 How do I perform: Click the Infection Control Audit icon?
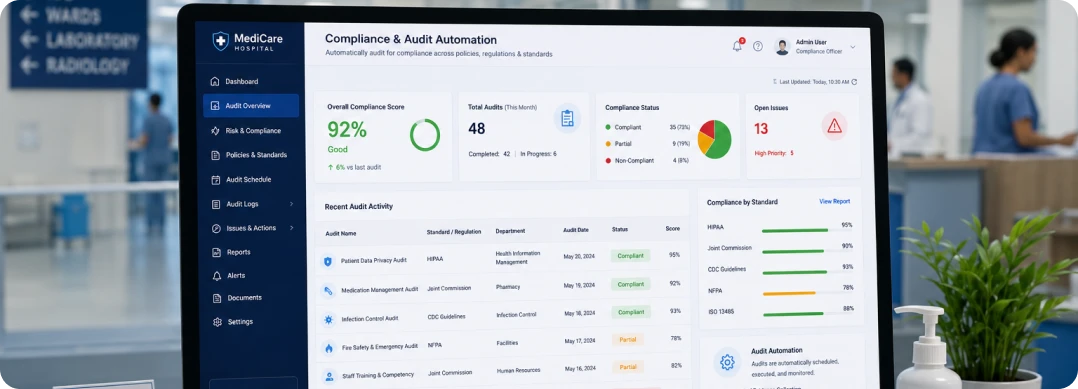[329, 320]
